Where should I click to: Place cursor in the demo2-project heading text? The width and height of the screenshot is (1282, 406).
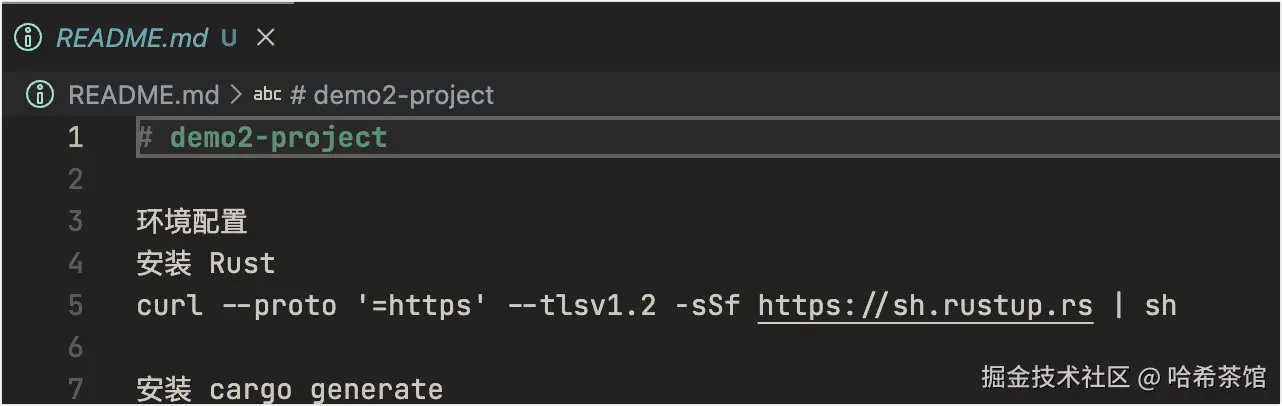click(278, 137)
